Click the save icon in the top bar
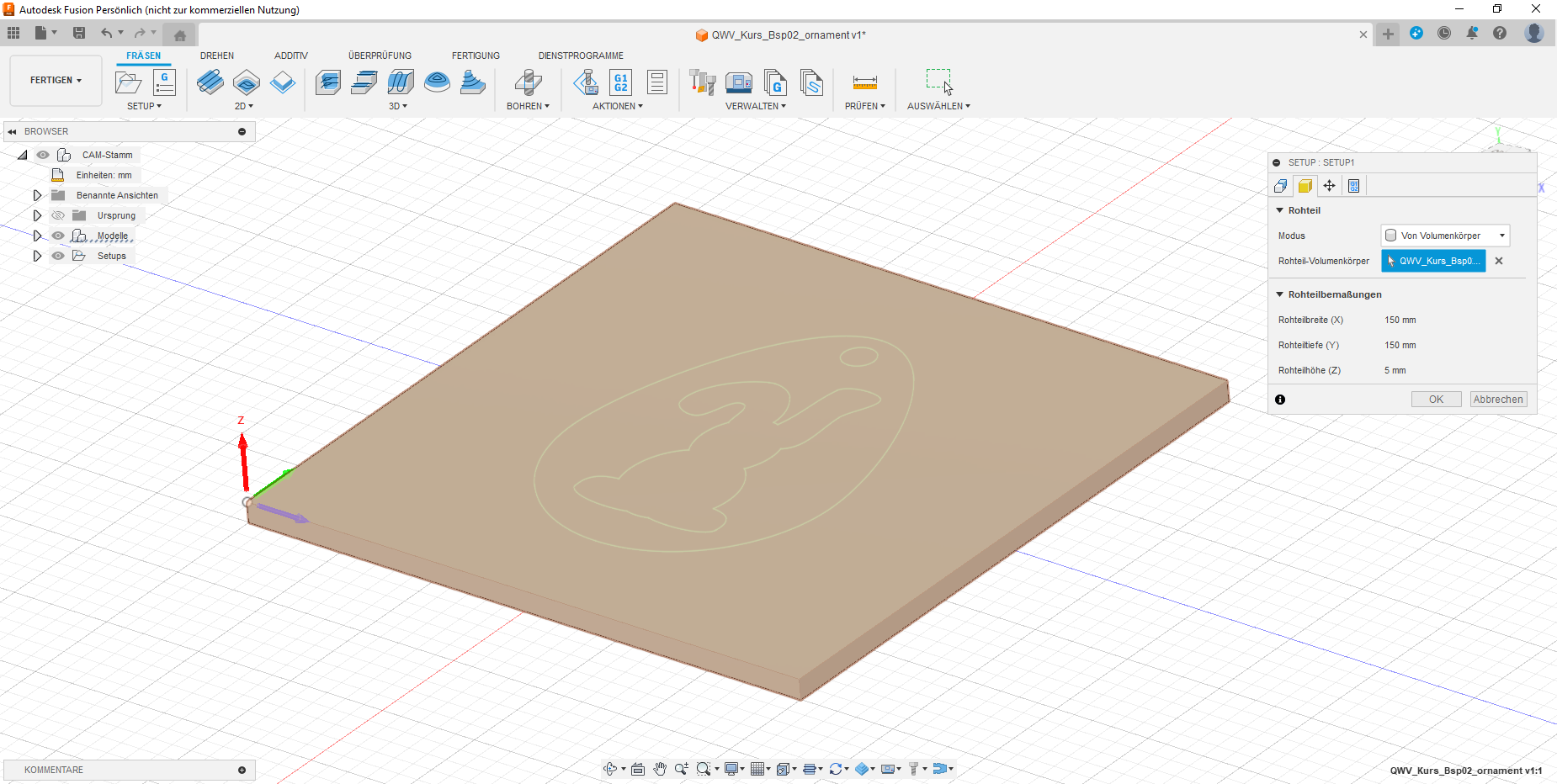The image size is (1557, 784). coord(79,33)
